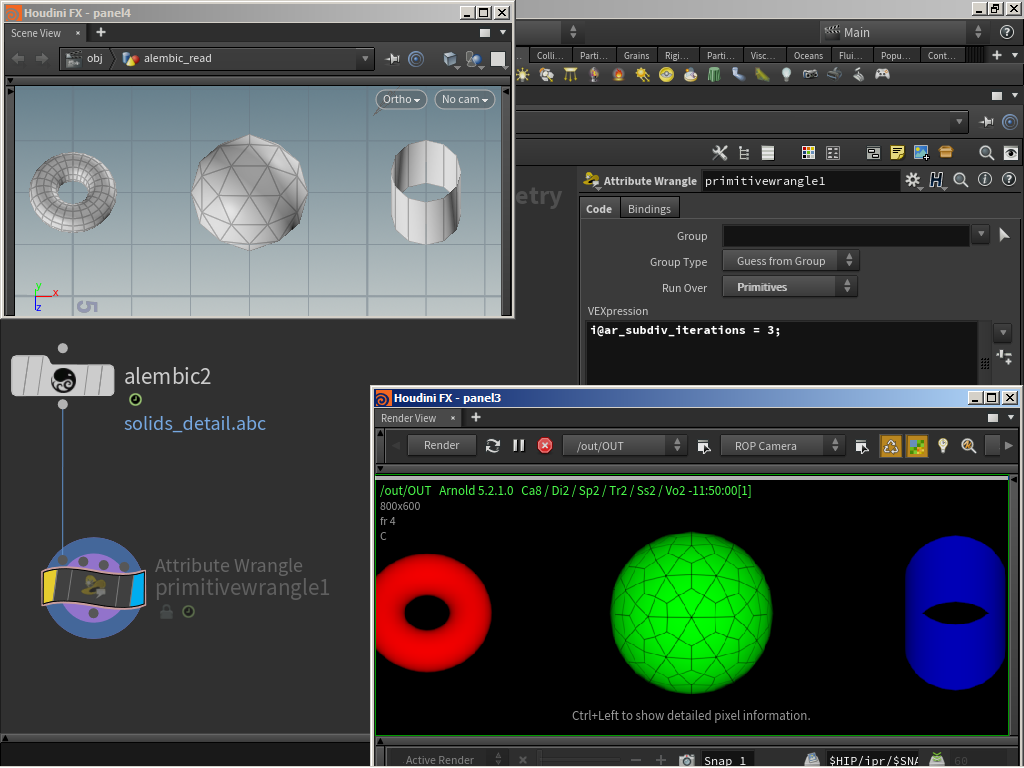Click the network editor wrench tools icon

[x=720, y=153]
